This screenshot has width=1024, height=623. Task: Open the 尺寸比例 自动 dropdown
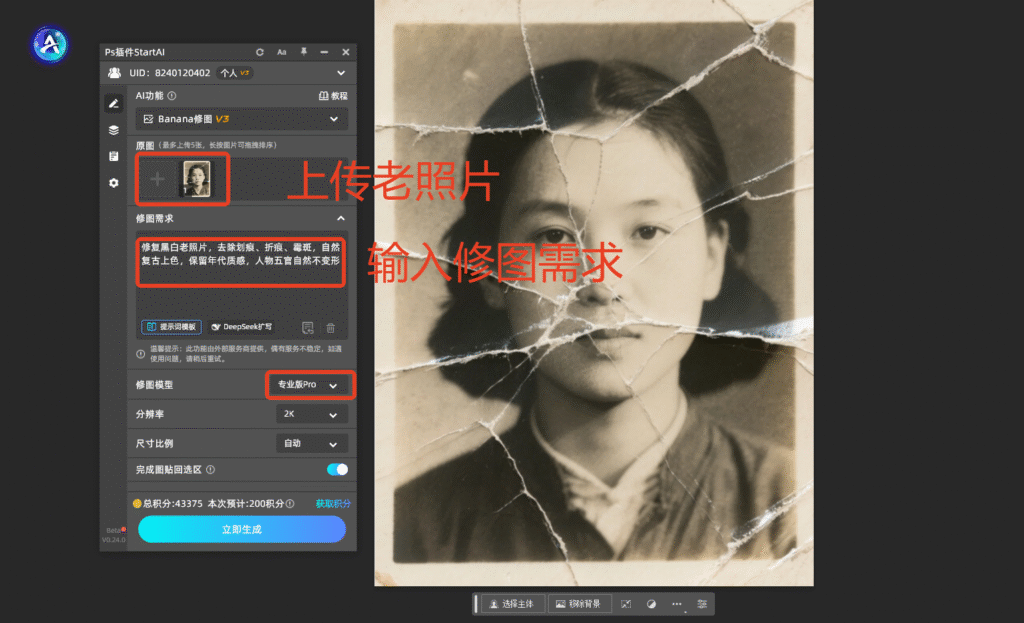pyautogui.click(x=311, y=443)
